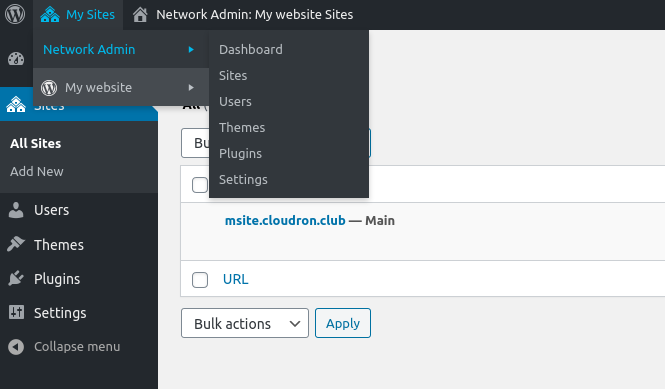Open the Dashboard gauge icon in sidebar
665x389 pixels.
point(16,59)
